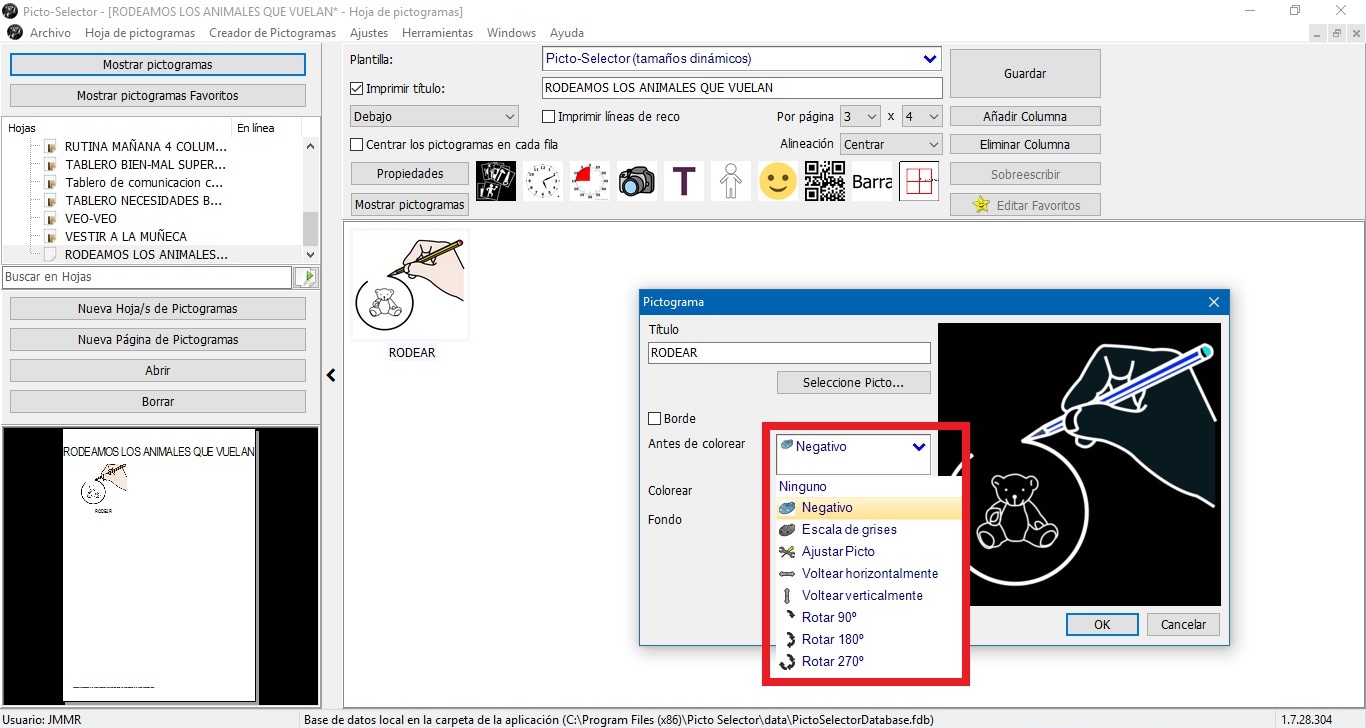The image size is (1366, 728).
Task: Click the clock pictogram icon
Action: [x=543, y=181]
